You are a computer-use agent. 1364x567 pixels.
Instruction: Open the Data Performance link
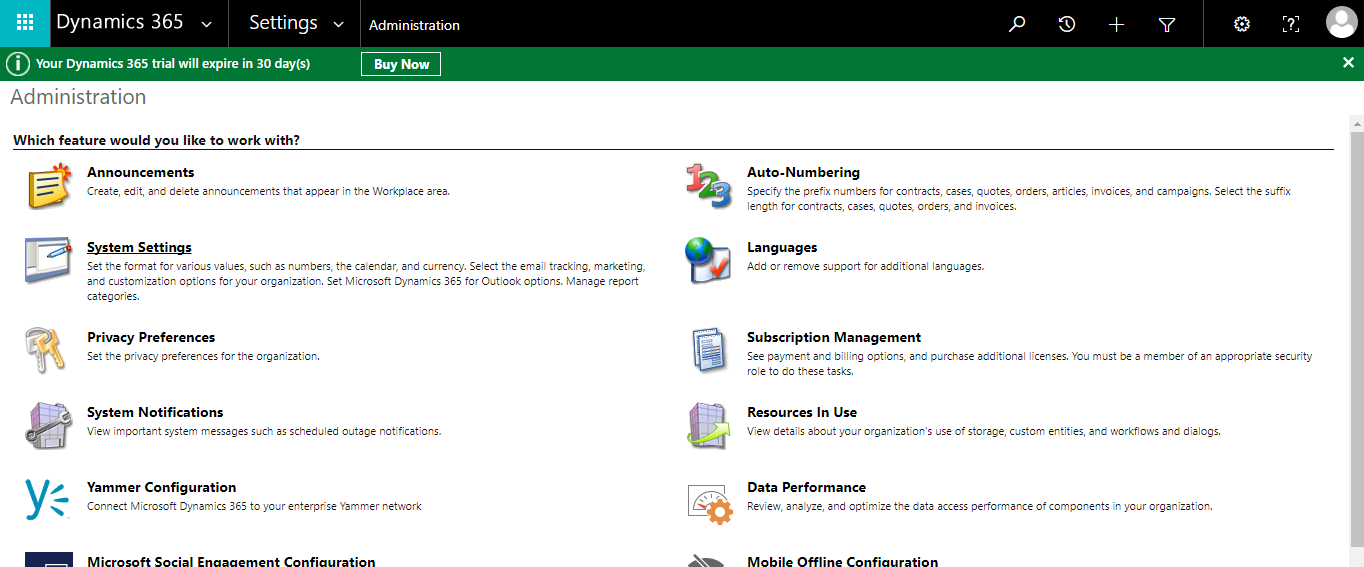(806, 487)
